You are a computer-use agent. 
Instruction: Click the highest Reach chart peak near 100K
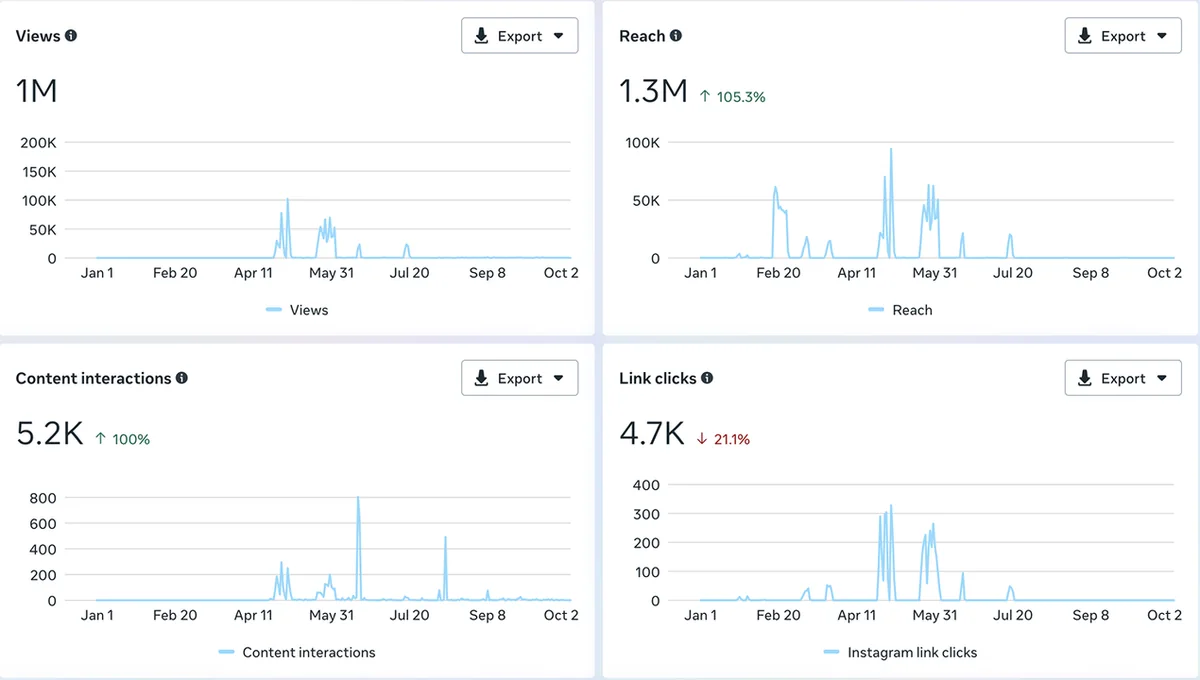pyautogui.click(x=891, y=149)
